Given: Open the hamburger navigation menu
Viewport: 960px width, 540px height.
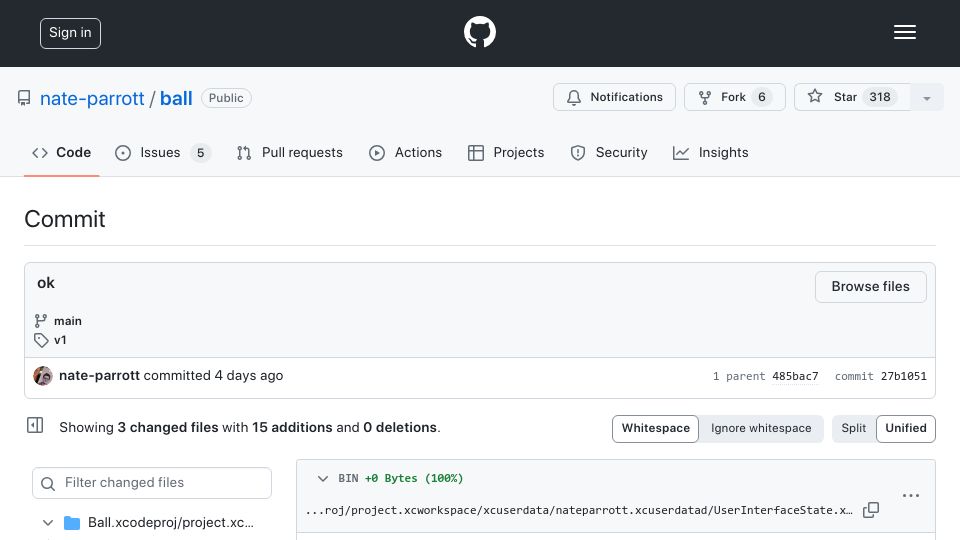Looking at the screenshot, I should [x=904, y=32].
